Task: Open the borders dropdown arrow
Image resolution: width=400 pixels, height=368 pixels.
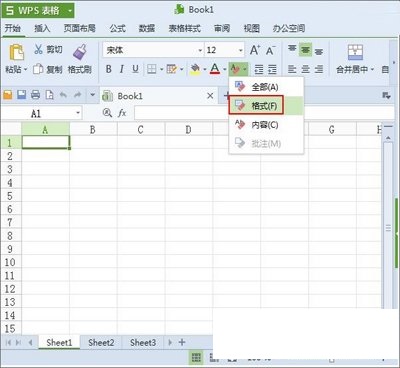Action: point(161,70)
